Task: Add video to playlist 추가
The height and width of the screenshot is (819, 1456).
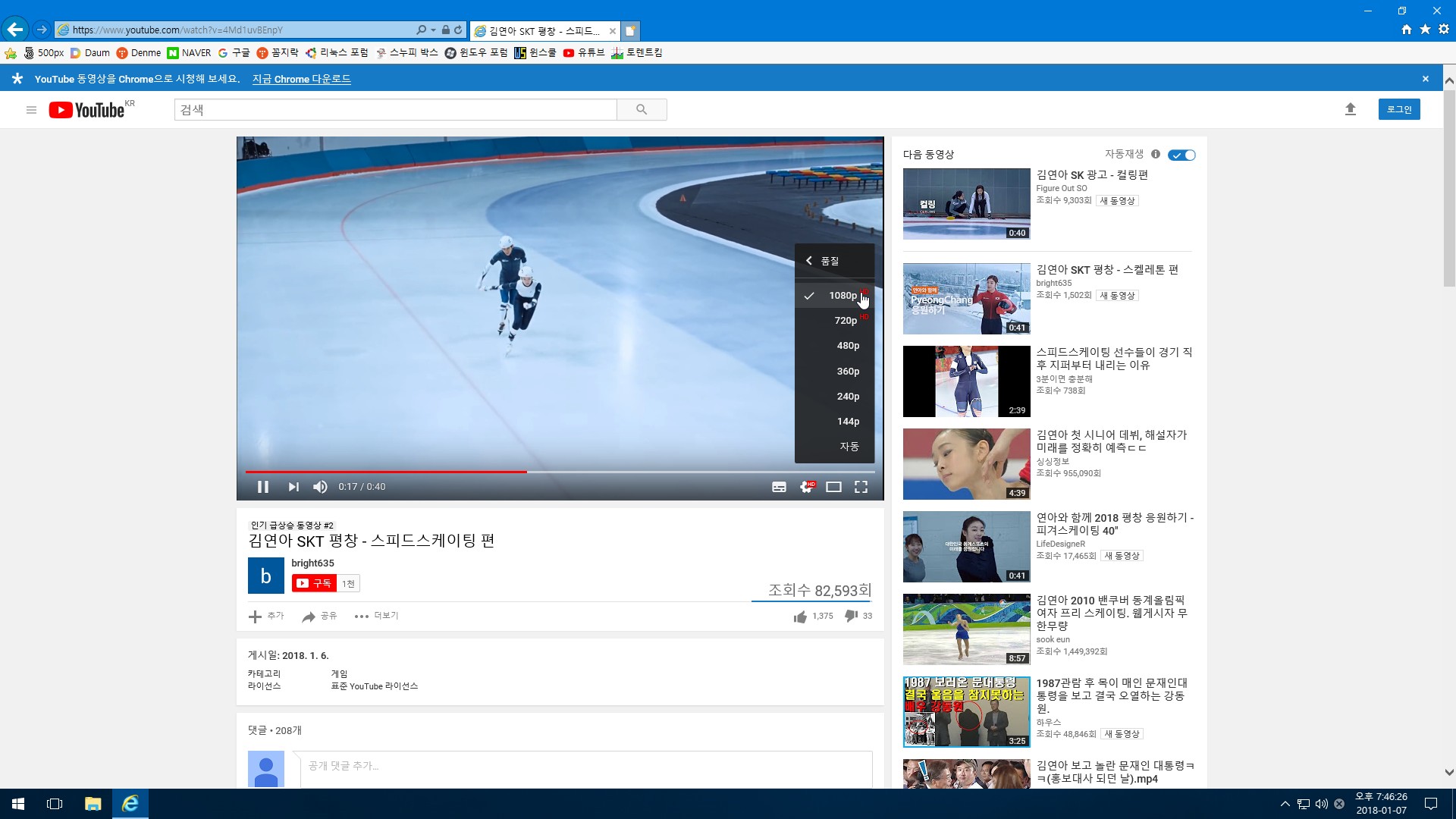Action: [x=266, y=616]
